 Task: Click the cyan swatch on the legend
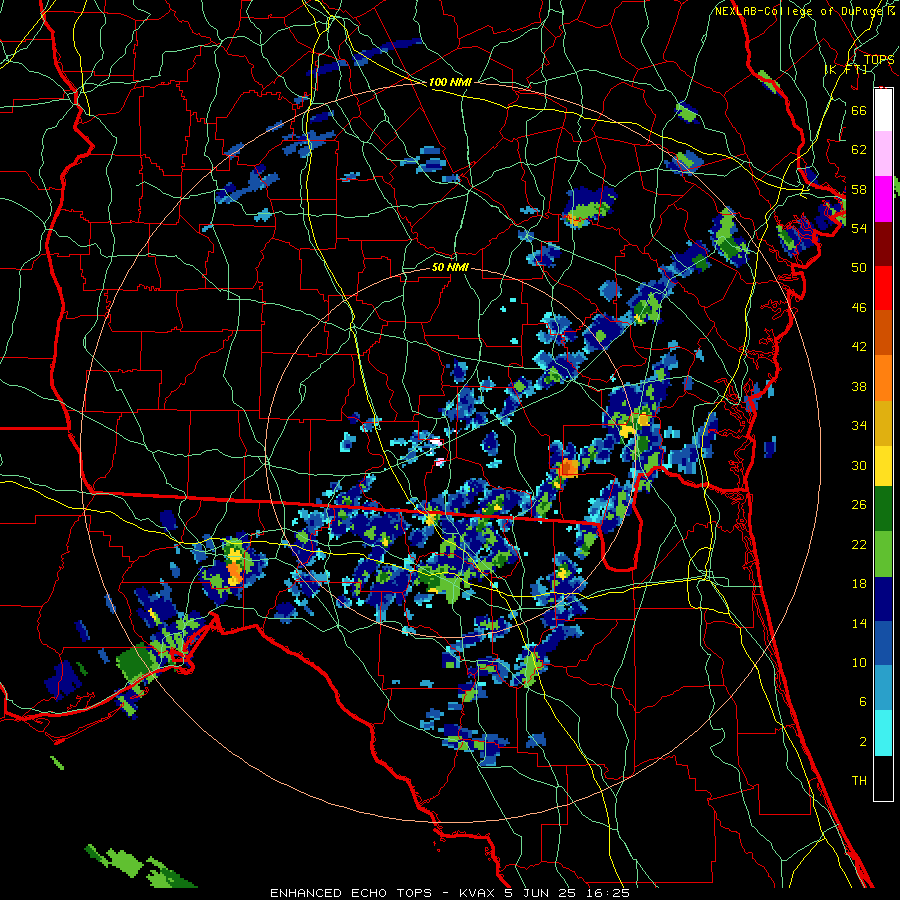coord(883,733)
